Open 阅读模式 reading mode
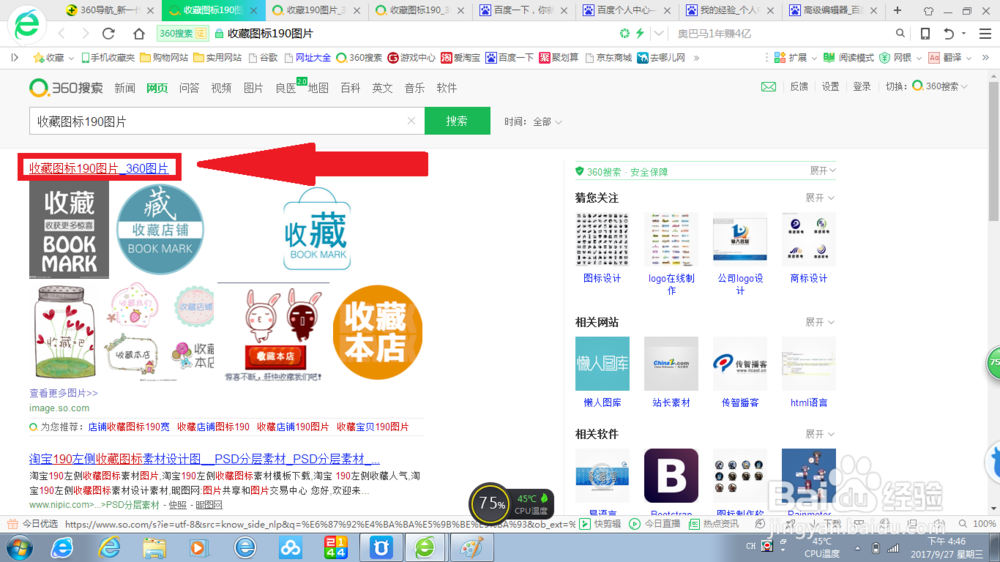Image resolution: width=1000 pixels, height=562 pixels. (848, 58)
